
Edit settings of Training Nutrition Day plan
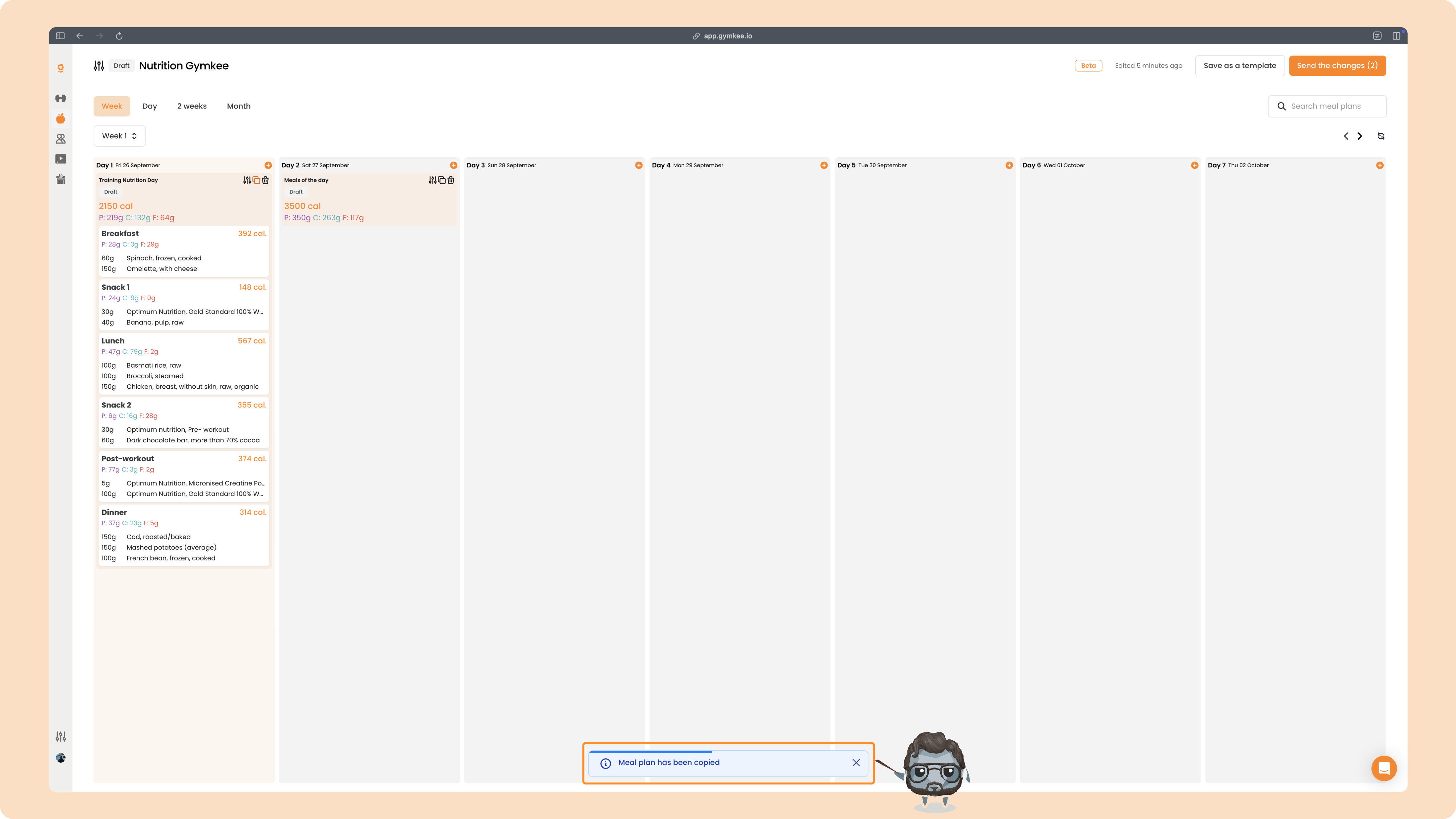click(x=247, y=181)
